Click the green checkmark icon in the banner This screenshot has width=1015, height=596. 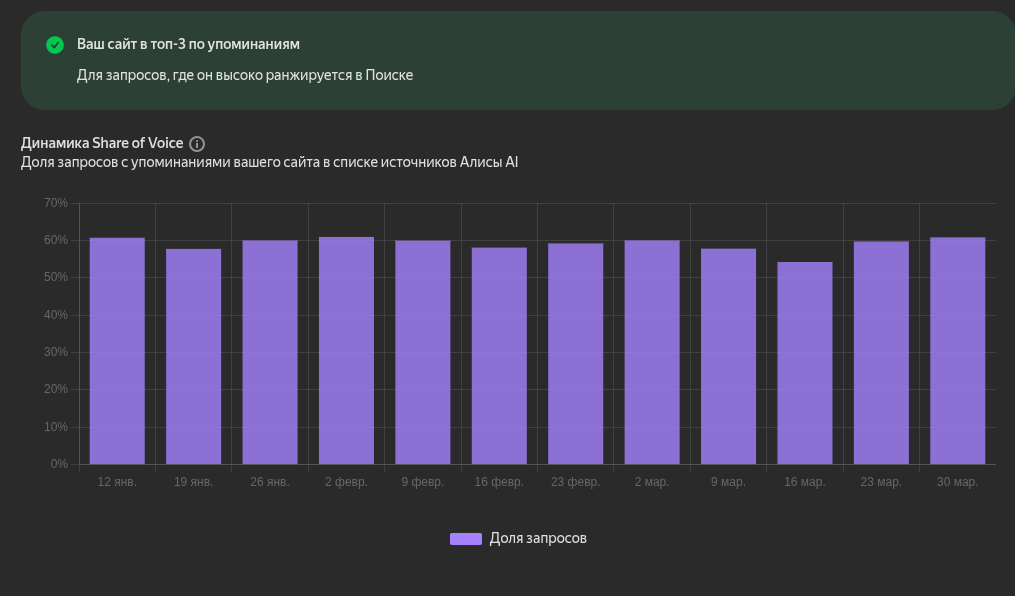[x=55, y=45]
